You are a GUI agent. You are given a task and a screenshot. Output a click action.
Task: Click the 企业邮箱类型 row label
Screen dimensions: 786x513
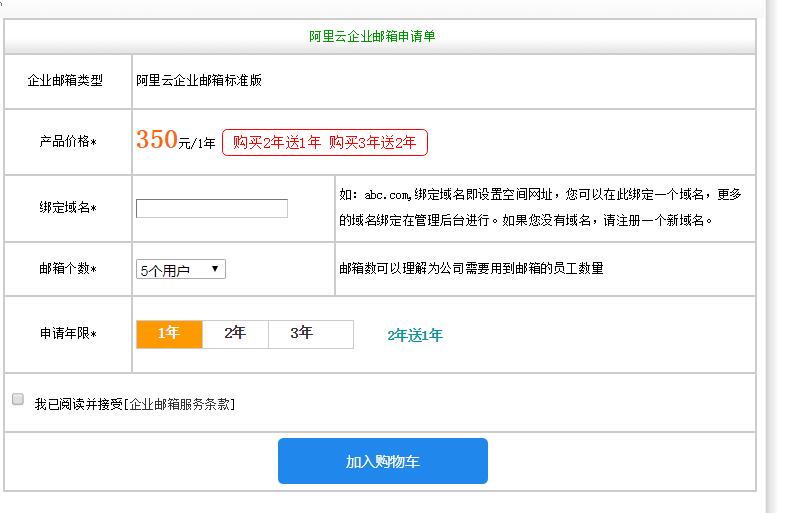point(65,80)
